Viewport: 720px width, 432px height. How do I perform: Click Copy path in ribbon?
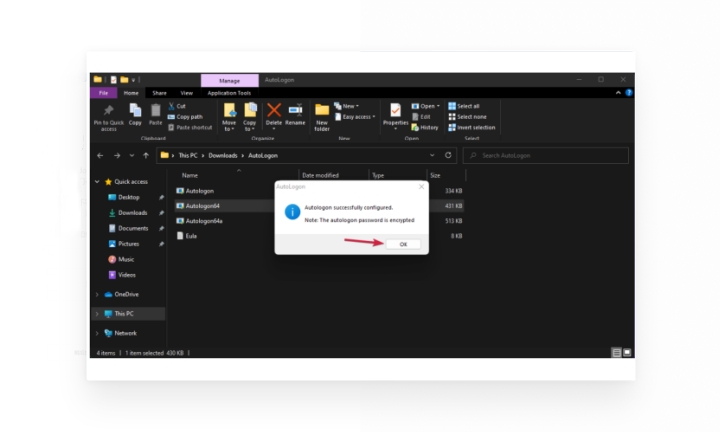185,117
